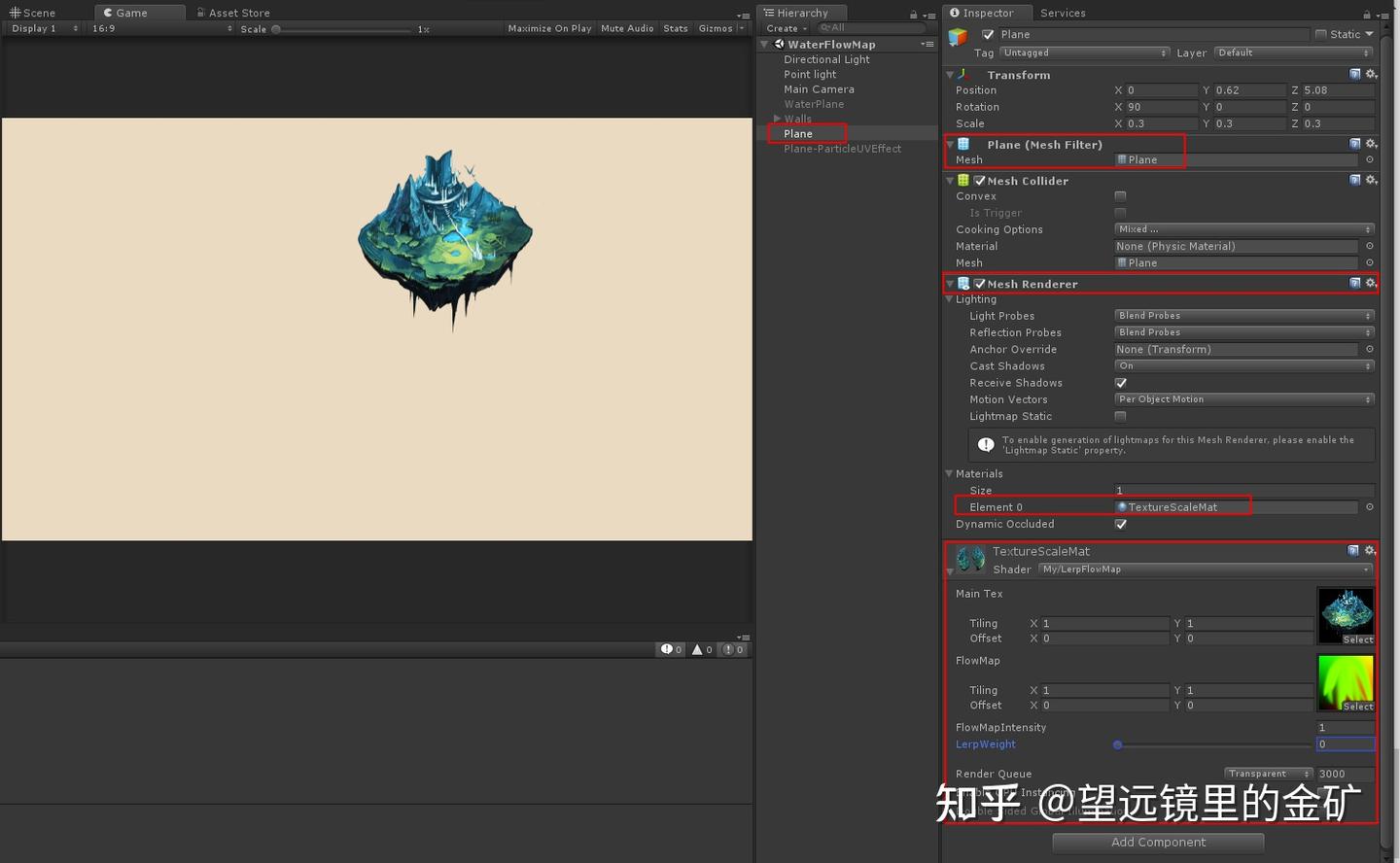Click the GameObject cube icon in Inspector
The height and width of the screenshot is (863, 1400).
[x=959, y=36]
